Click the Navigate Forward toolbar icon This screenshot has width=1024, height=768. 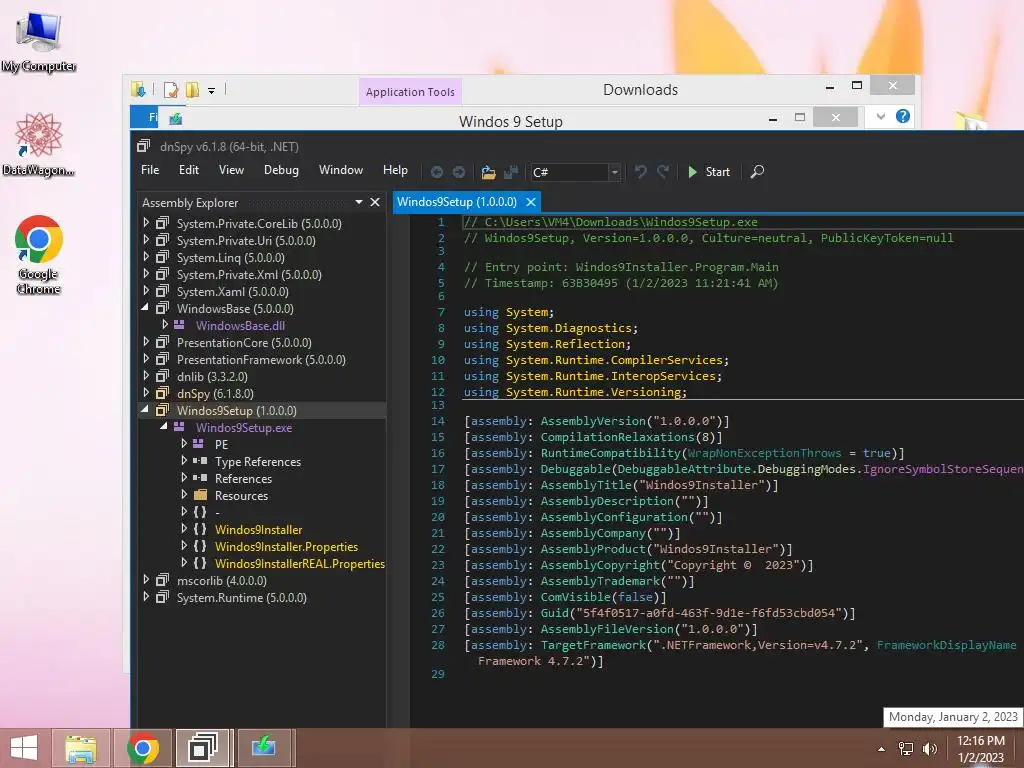(459, 172)
